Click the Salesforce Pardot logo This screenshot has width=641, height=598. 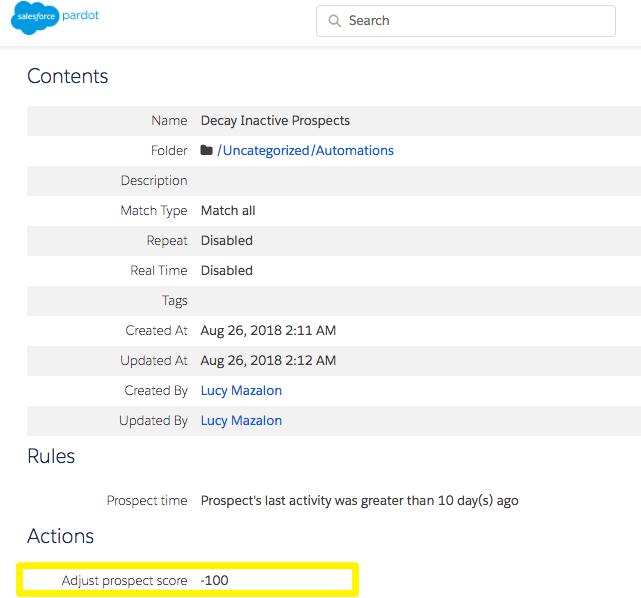pyautogui.click(x=55, y=18)
